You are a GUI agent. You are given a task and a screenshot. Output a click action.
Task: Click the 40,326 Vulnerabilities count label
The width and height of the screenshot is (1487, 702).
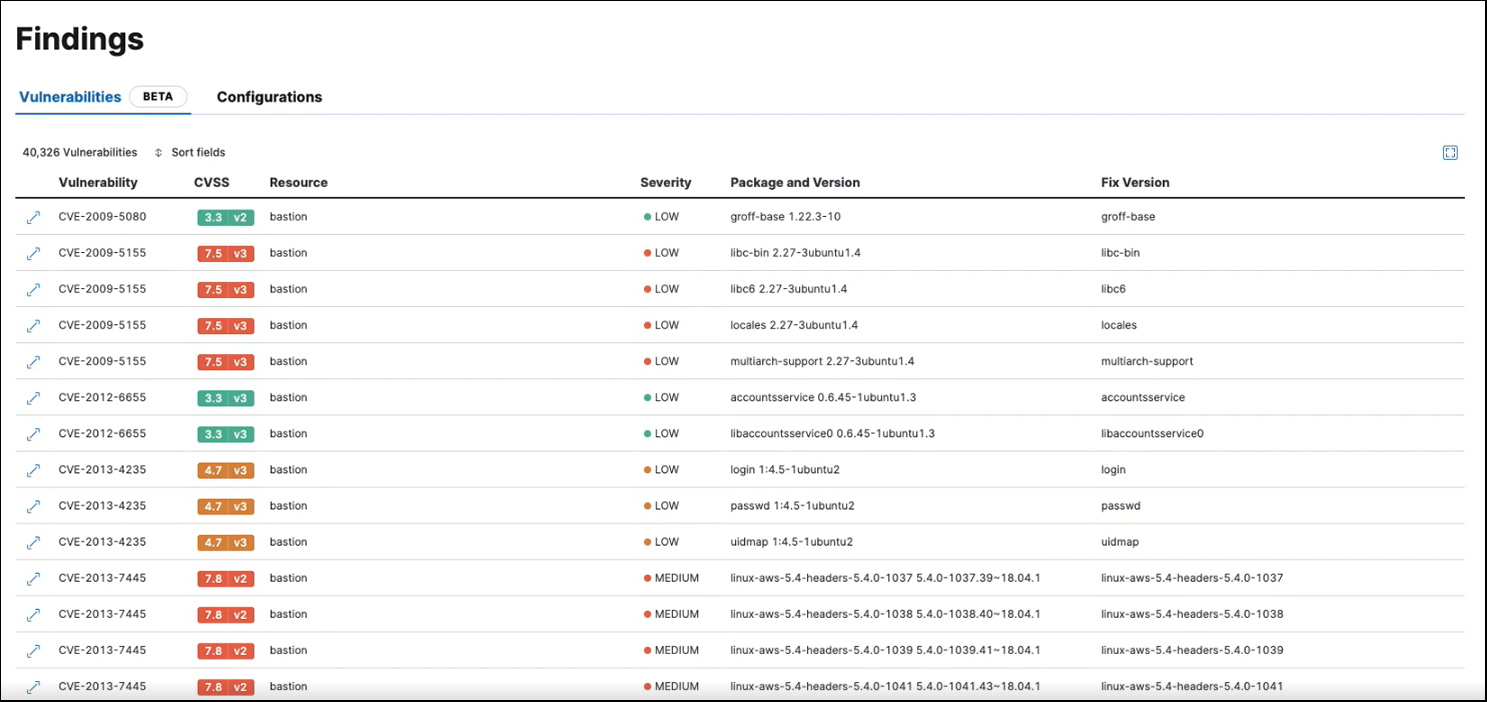pos(79,152)
